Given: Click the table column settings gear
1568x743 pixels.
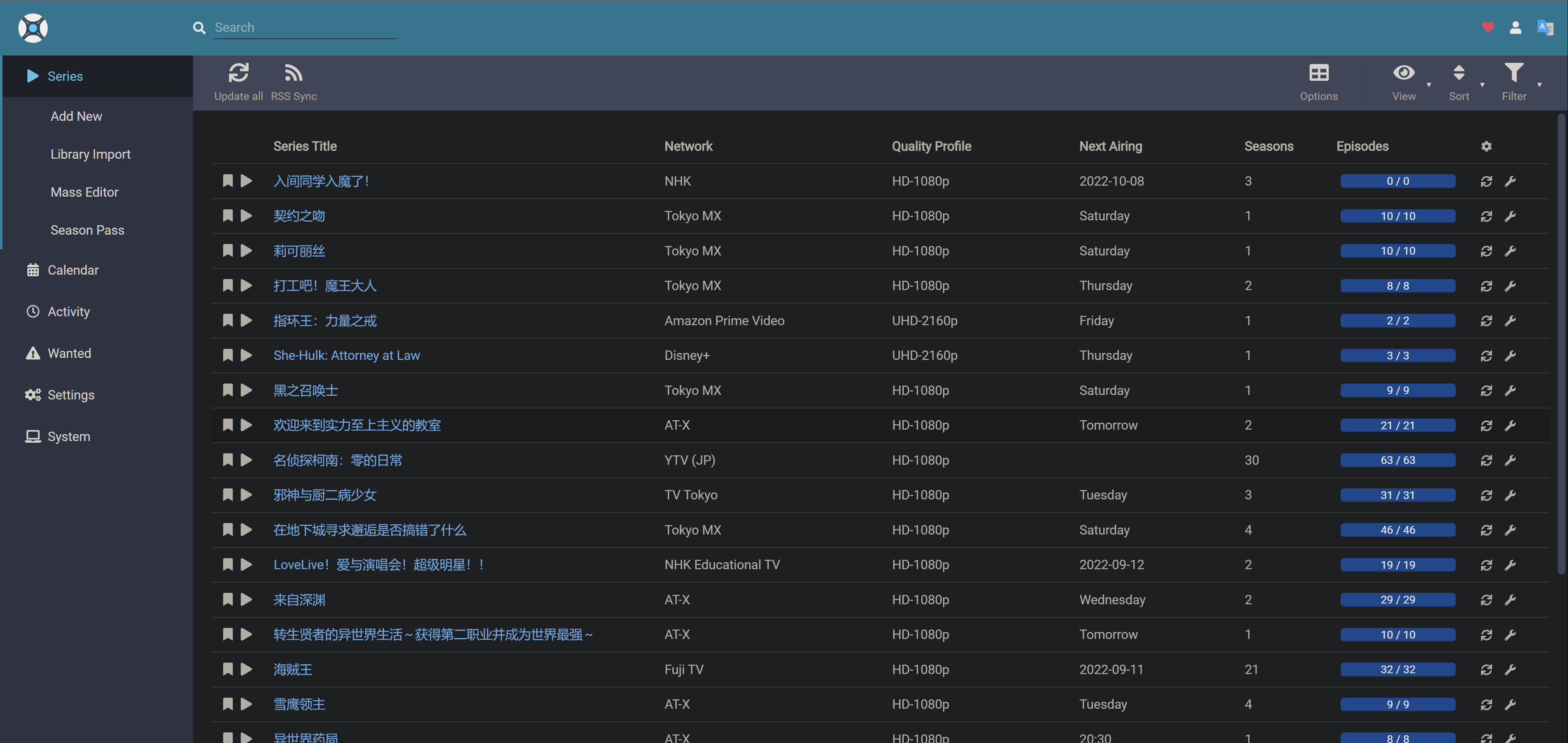Looking at the screenshot, I should click(1486, 146).
